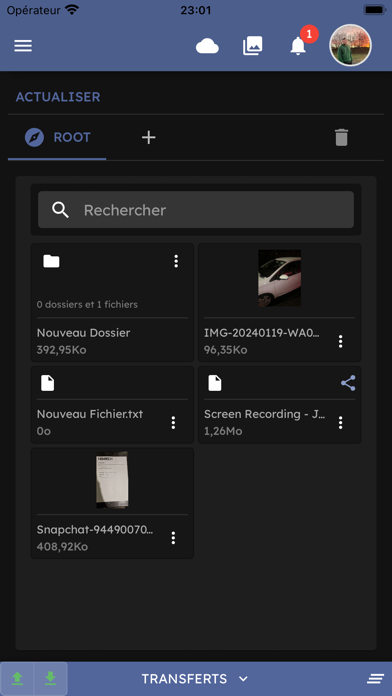The width and height of the screenshot is (392, 696).
Task: Select the ROOT tab
Action: coord(57,138)
